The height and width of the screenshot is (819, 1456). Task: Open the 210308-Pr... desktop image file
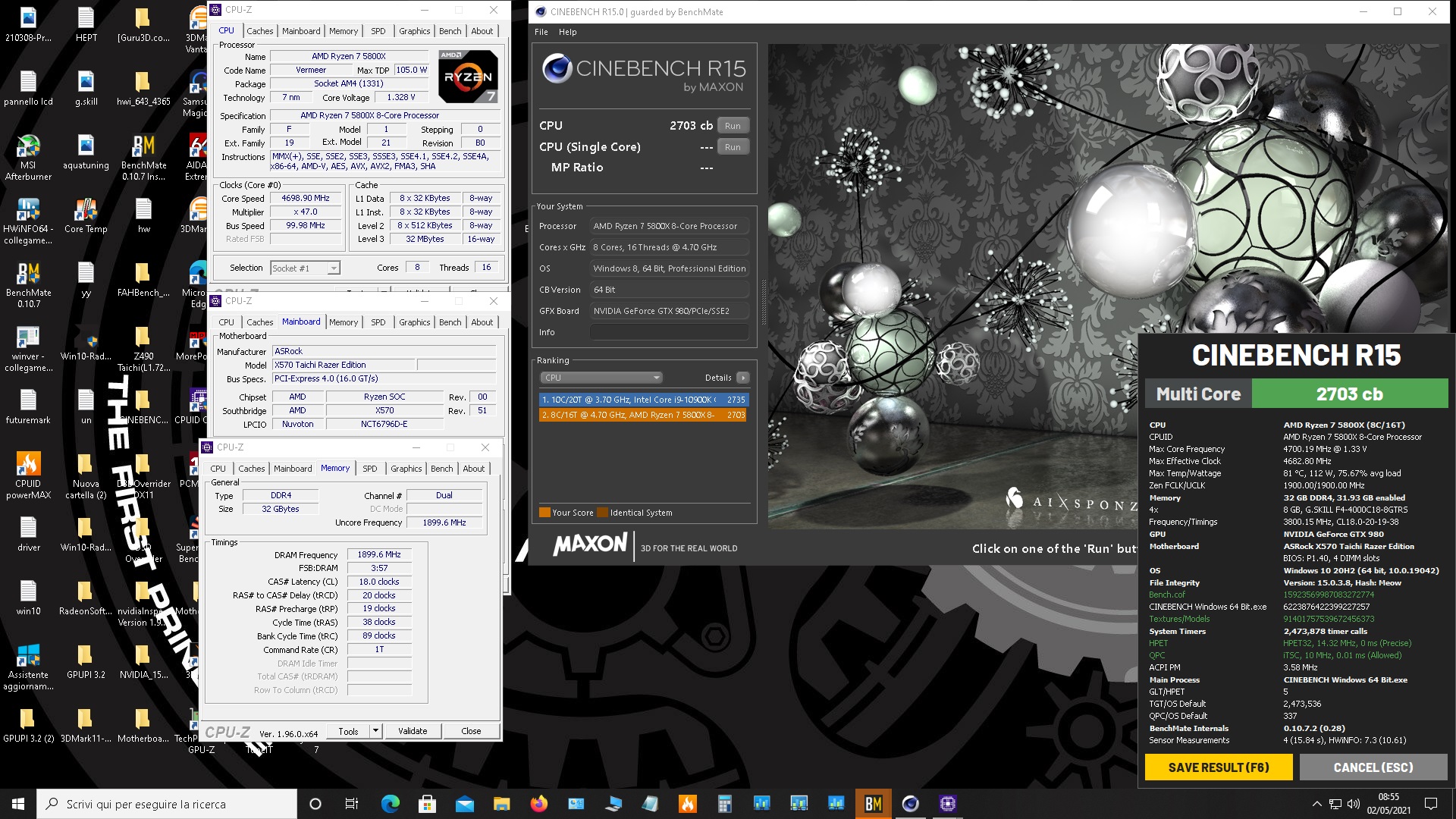[28, 24]
